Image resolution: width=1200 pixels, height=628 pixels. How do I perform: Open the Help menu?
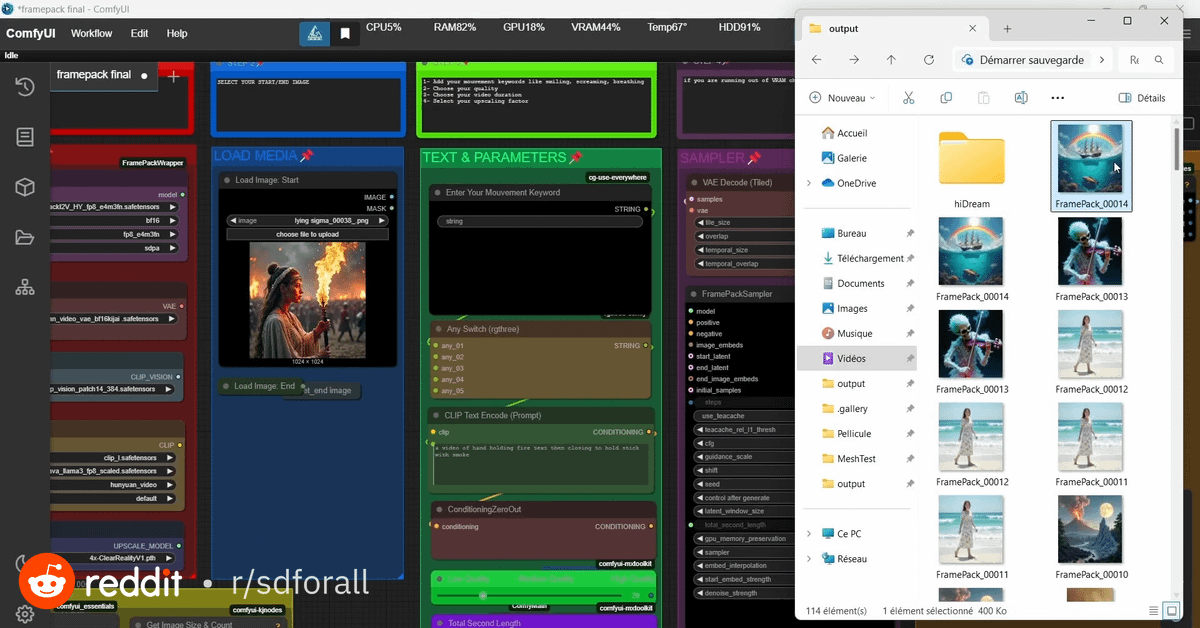pyautogui.click(x=177, y=33)
